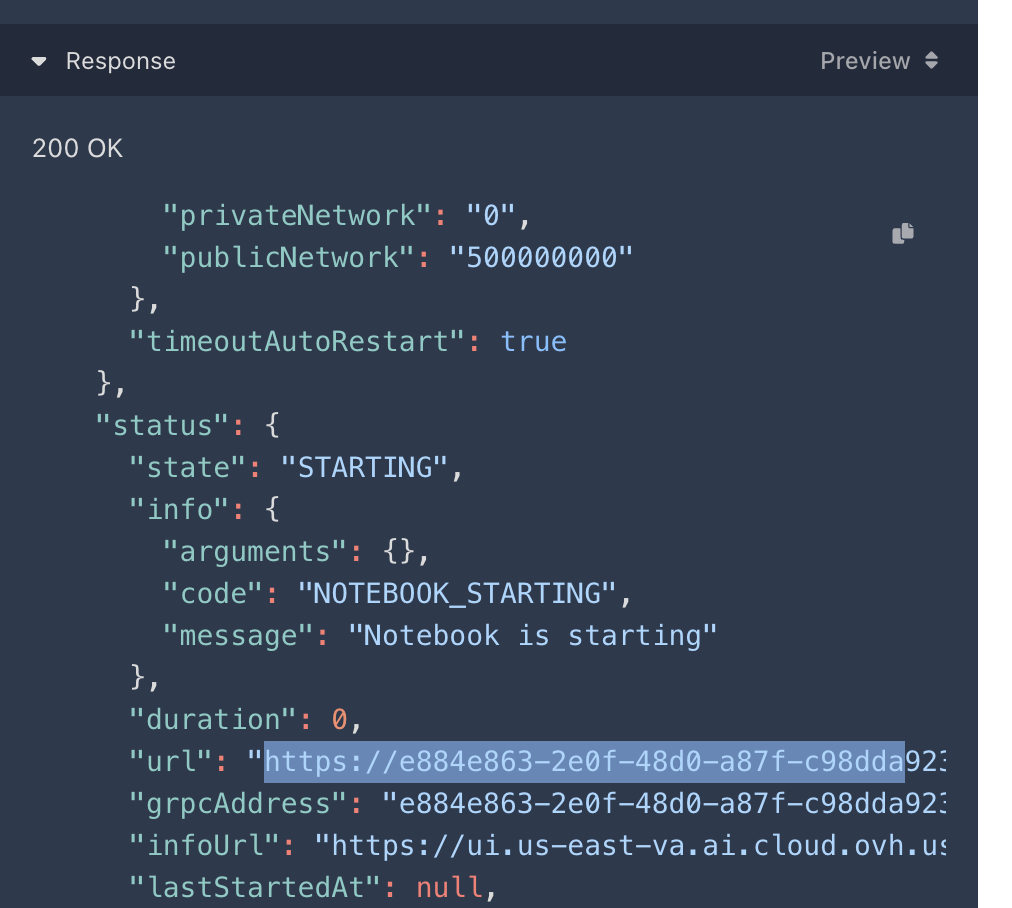Click the "Response" header label
1012x908 pixels.
[x=121, y=61]
